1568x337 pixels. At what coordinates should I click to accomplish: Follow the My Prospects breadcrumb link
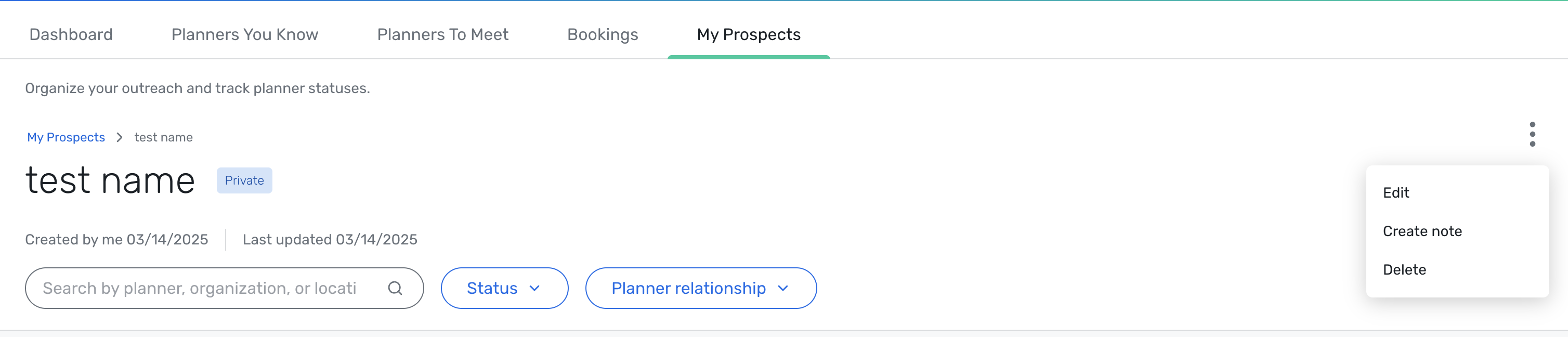66,138
